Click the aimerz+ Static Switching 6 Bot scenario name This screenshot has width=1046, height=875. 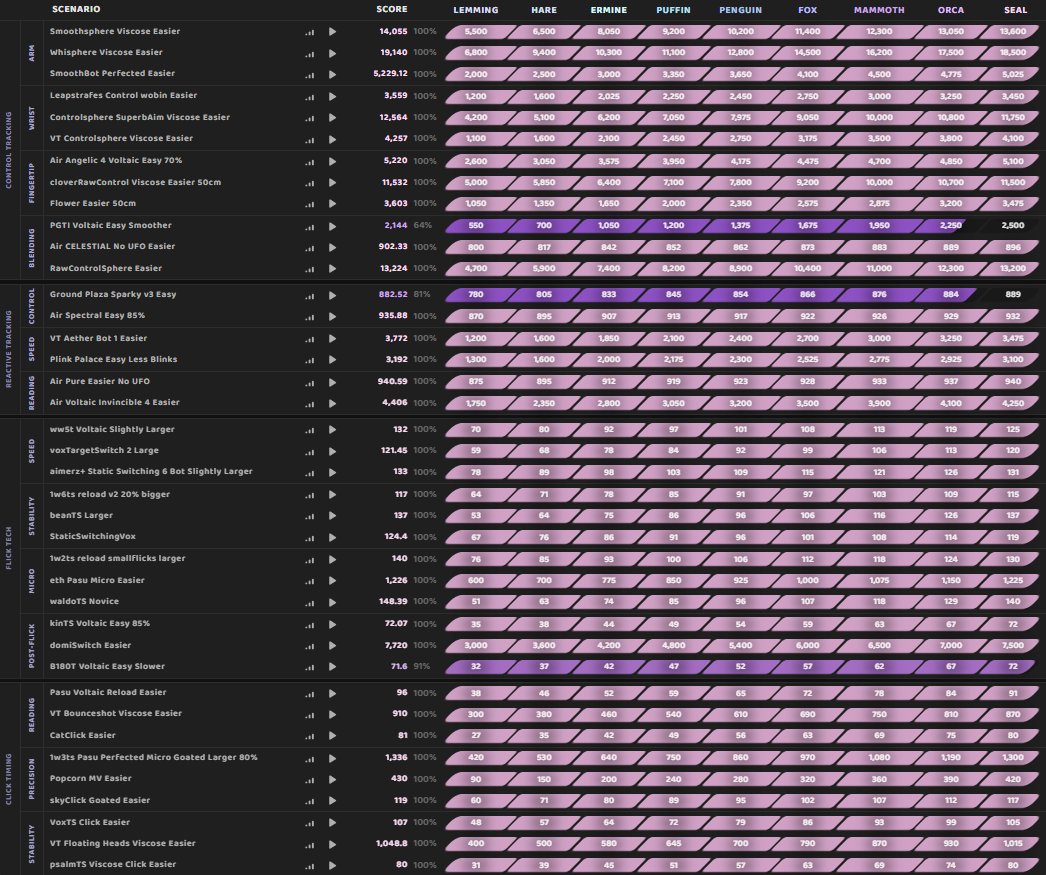(x=151, y=472)
